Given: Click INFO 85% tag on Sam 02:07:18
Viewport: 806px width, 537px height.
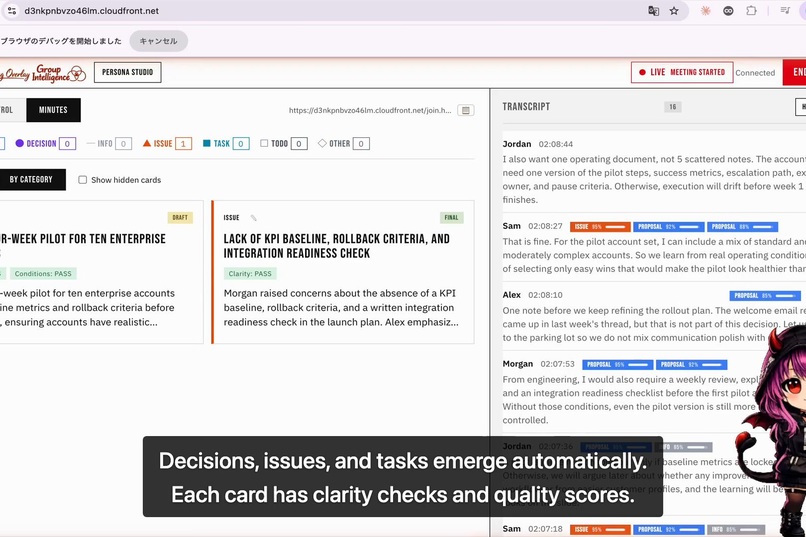Looking at the screenshot, I should [x=736, y=529].
